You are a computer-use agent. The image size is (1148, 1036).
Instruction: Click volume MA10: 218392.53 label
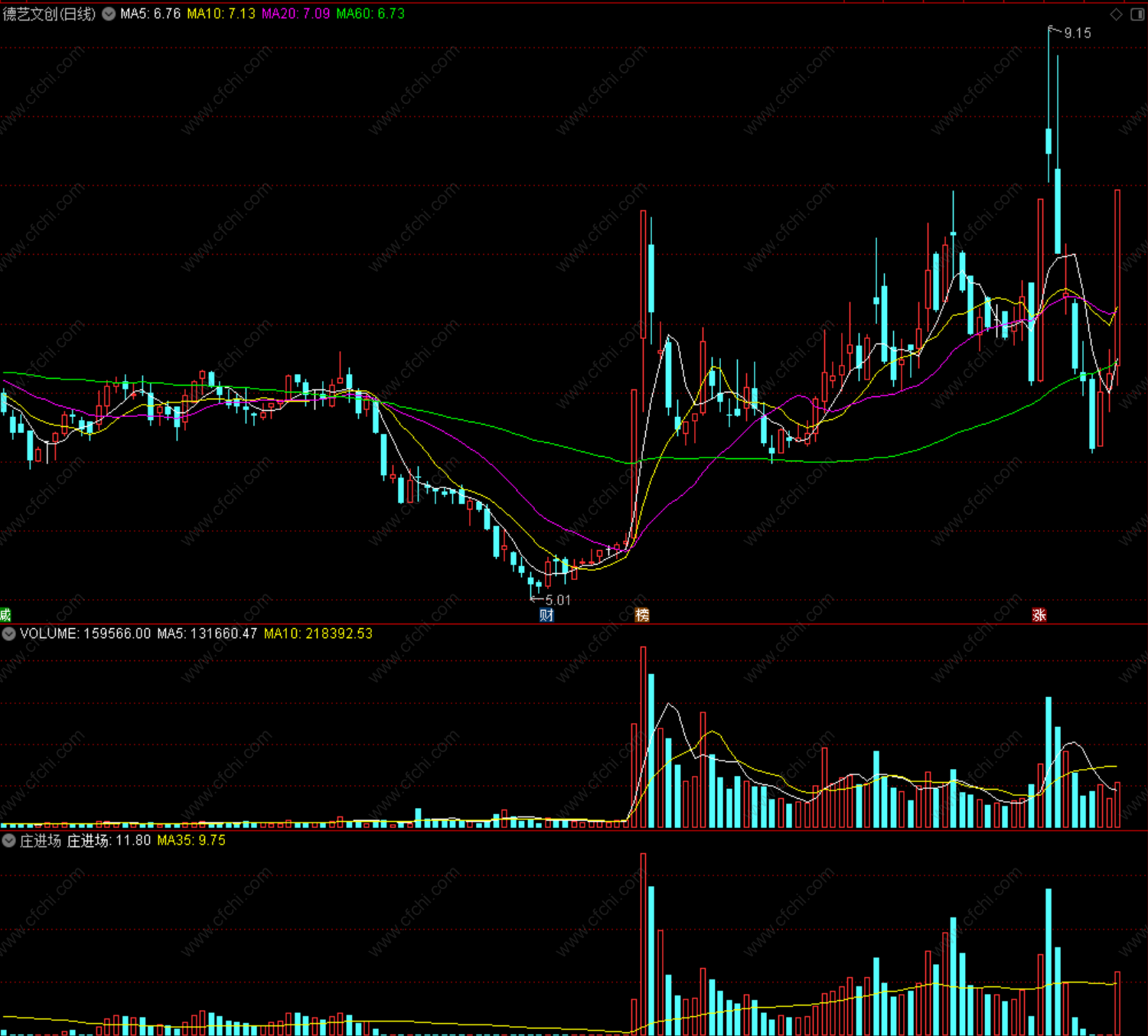coord(318,634)
